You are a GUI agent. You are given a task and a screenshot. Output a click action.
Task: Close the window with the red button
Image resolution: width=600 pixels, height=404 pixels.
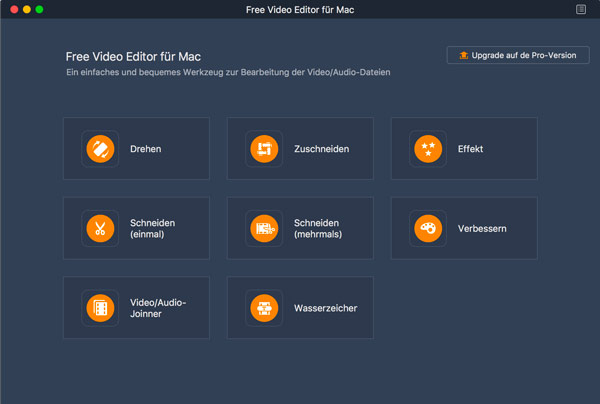(x=14, y=10)
